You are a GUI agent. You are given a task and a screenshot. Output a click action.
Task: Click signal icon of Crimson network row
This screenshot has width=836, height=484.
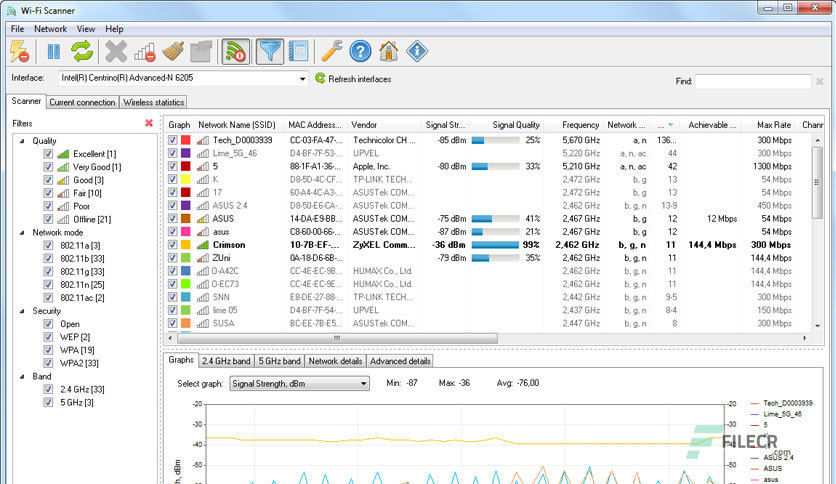tap(203, 245)
